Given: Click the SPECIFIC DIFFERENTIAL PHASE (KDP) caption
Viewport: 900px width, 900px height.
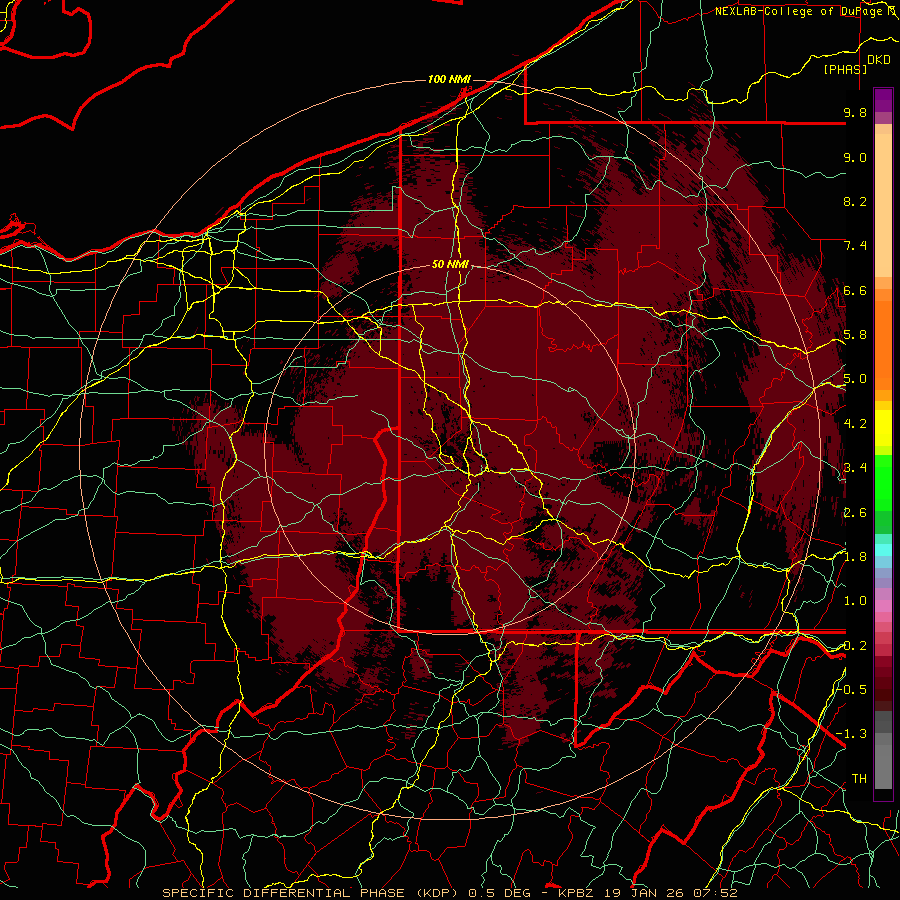Looking at the screenshot, I should (x=313, y=893).
